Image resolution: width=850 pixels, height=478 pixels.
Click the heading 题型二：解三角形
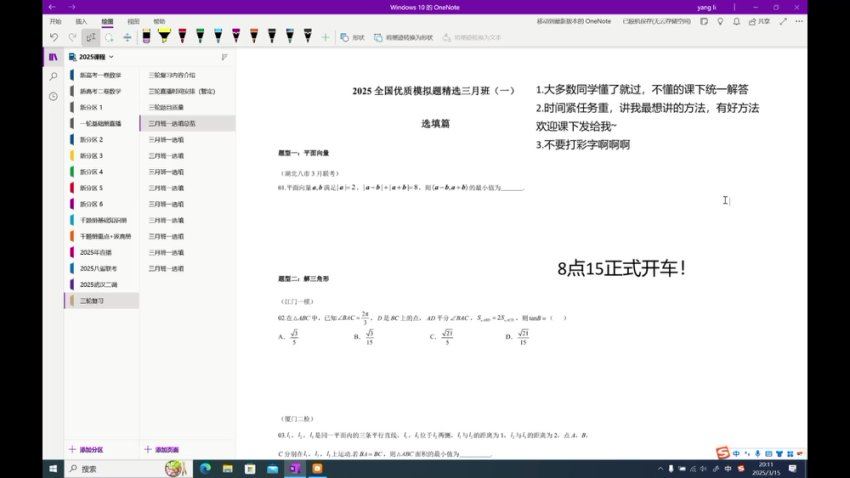coord(304,279)
